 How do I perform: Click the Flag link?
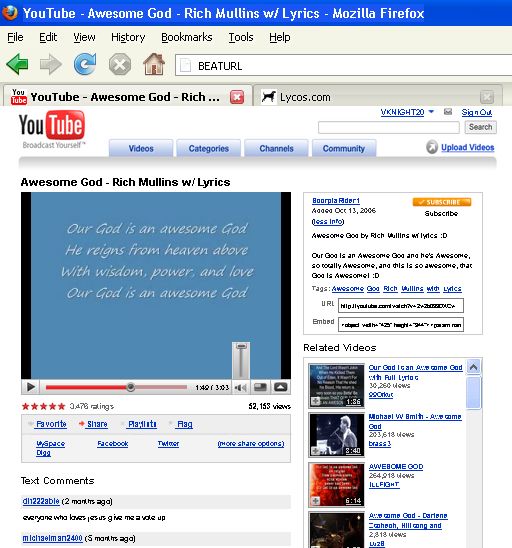coord(185,424)
